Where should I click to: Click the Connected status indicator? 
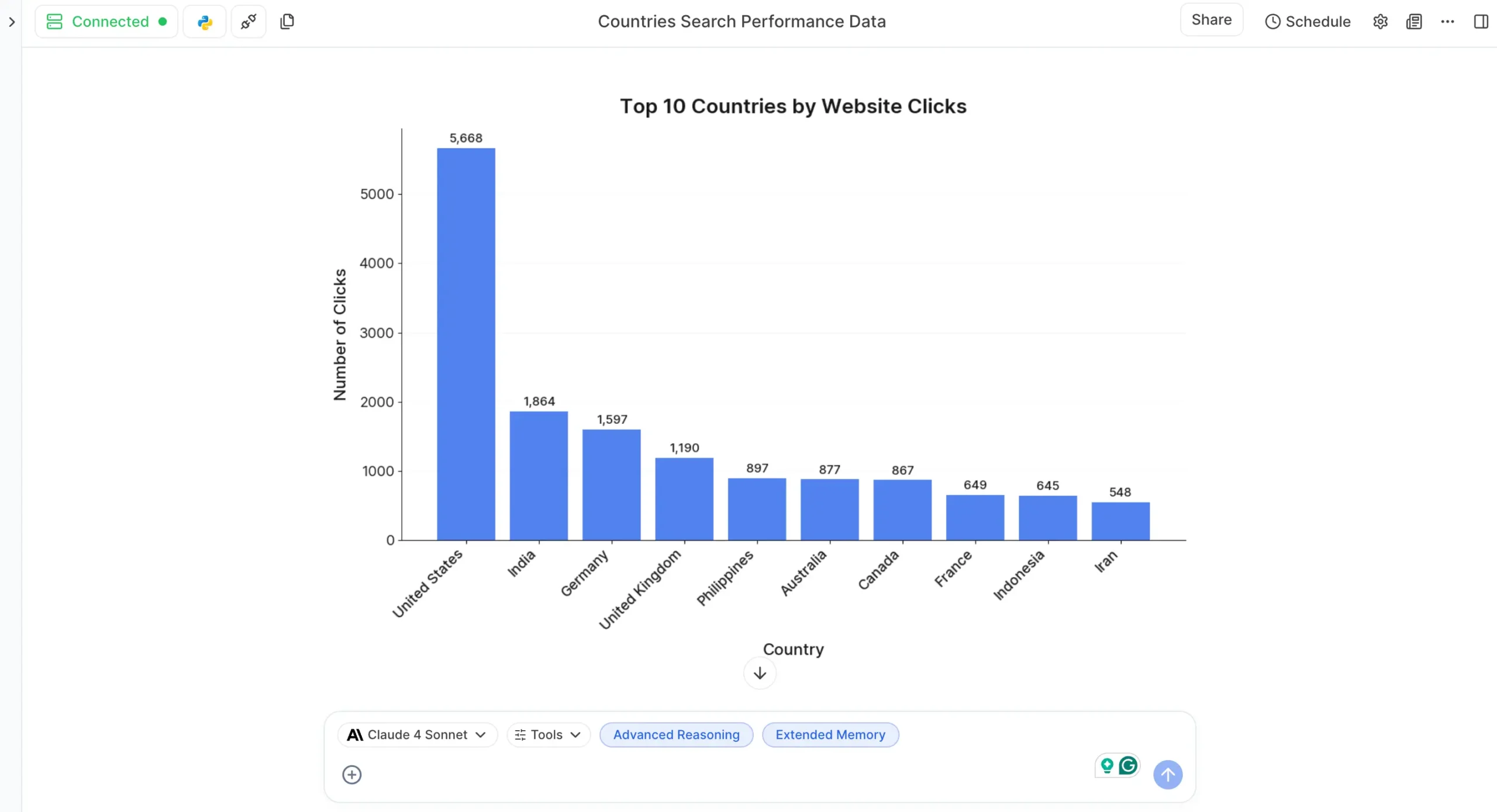pos(106,22)
